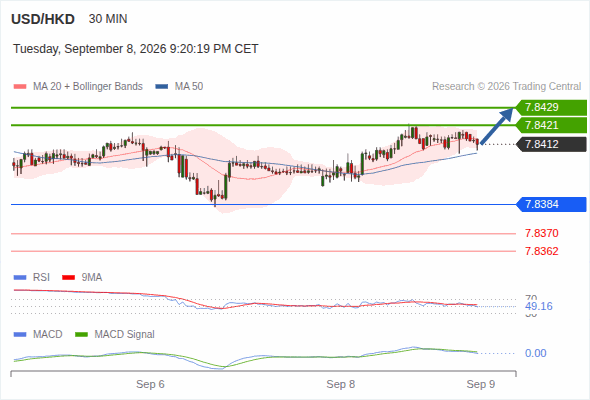Click the Sep 9 date axis label

click(x=481, y=384)
